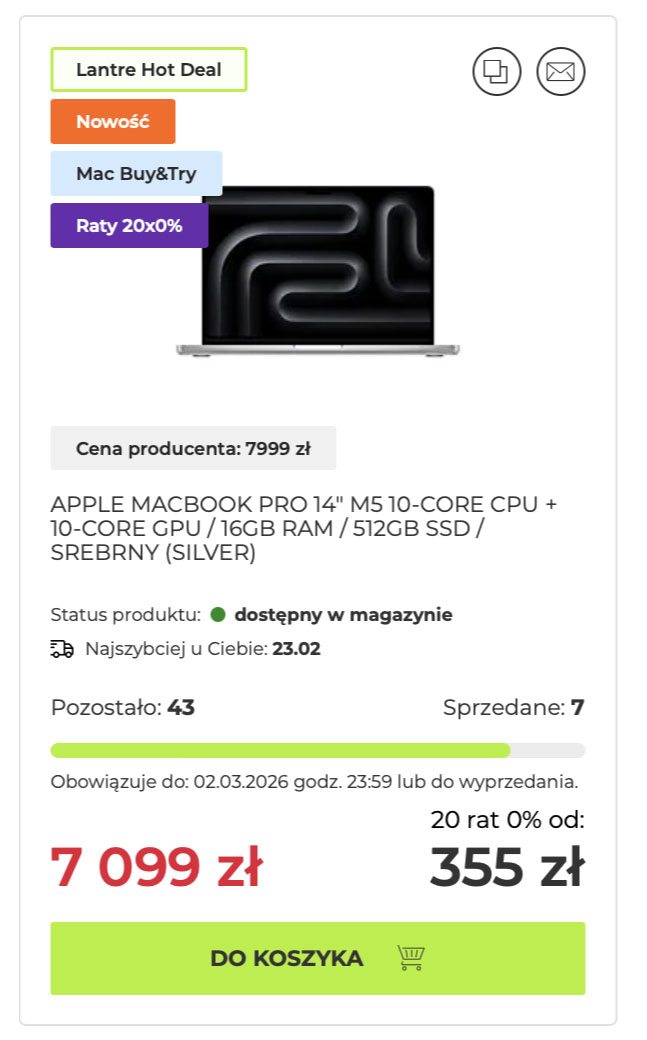
Task: Click the delivery truck icon
Action: 62,649
